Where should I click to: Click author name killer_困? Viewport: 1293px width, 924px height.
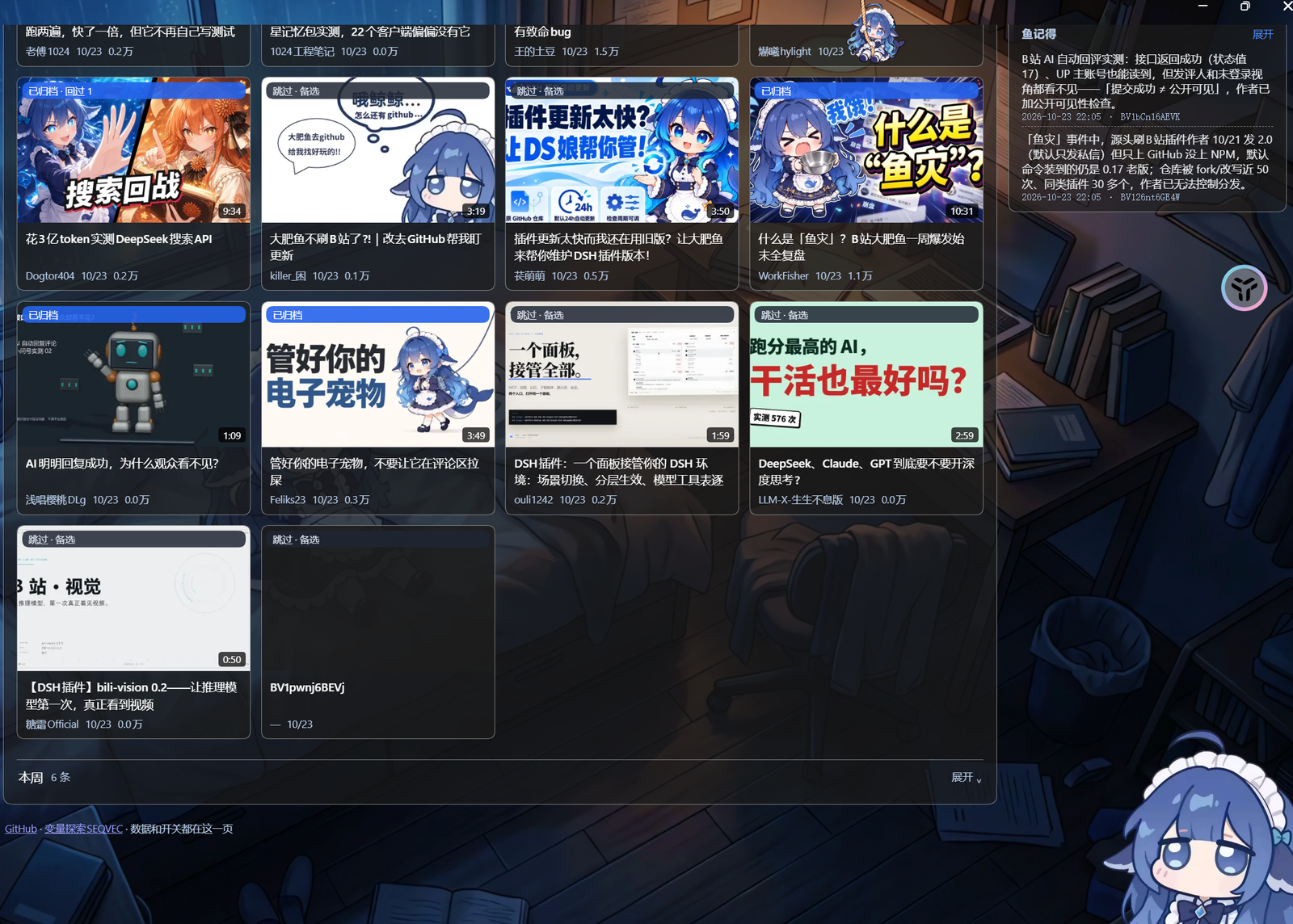click(288, 276)
